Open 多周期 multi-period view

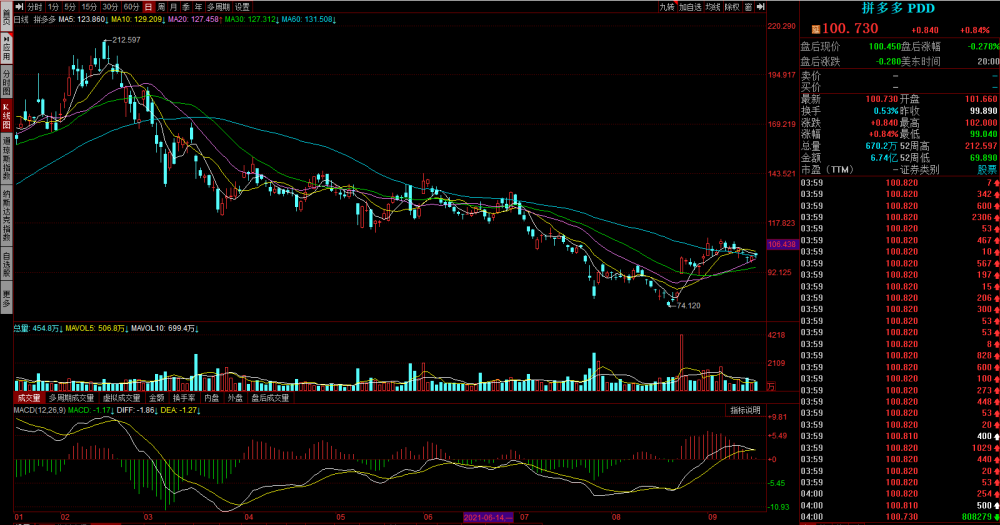coord(218,7)
